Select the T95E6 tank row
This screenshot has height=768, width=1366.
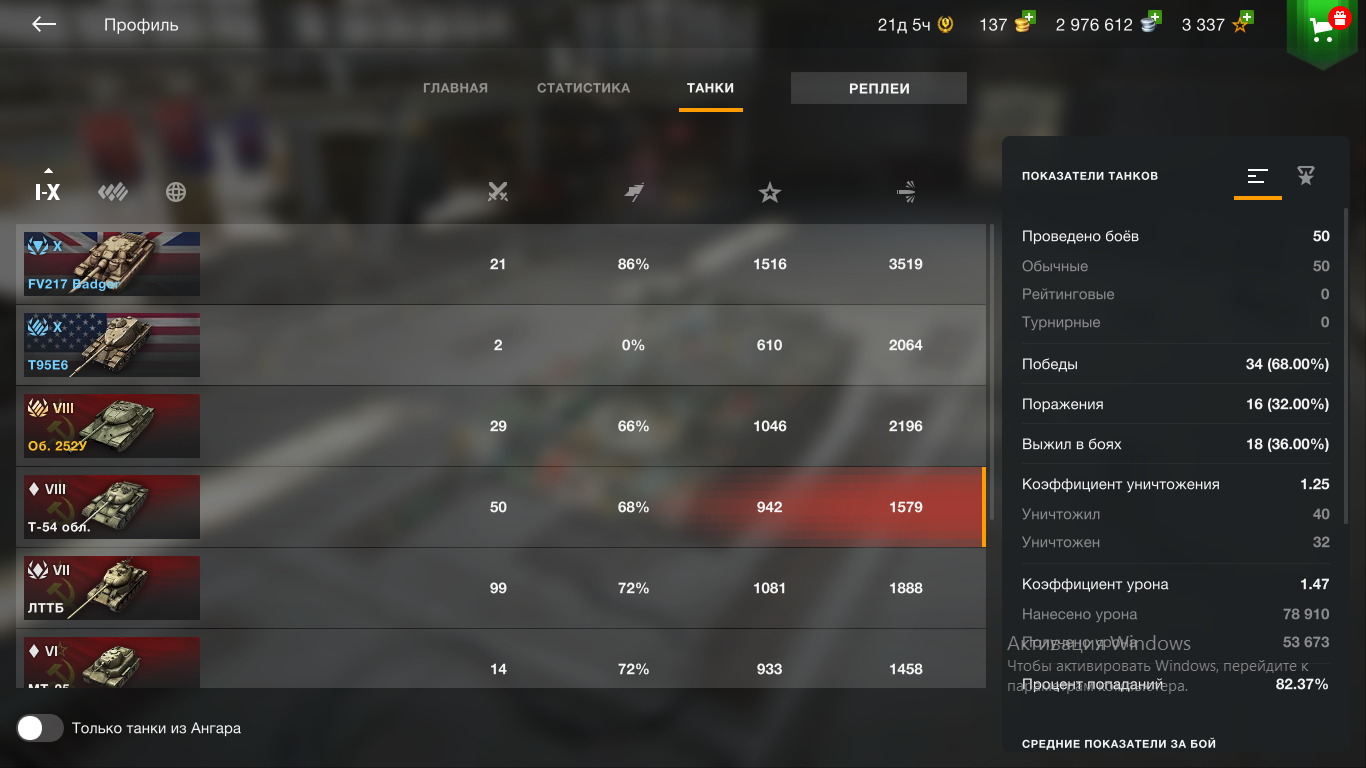tap(501, 345)
